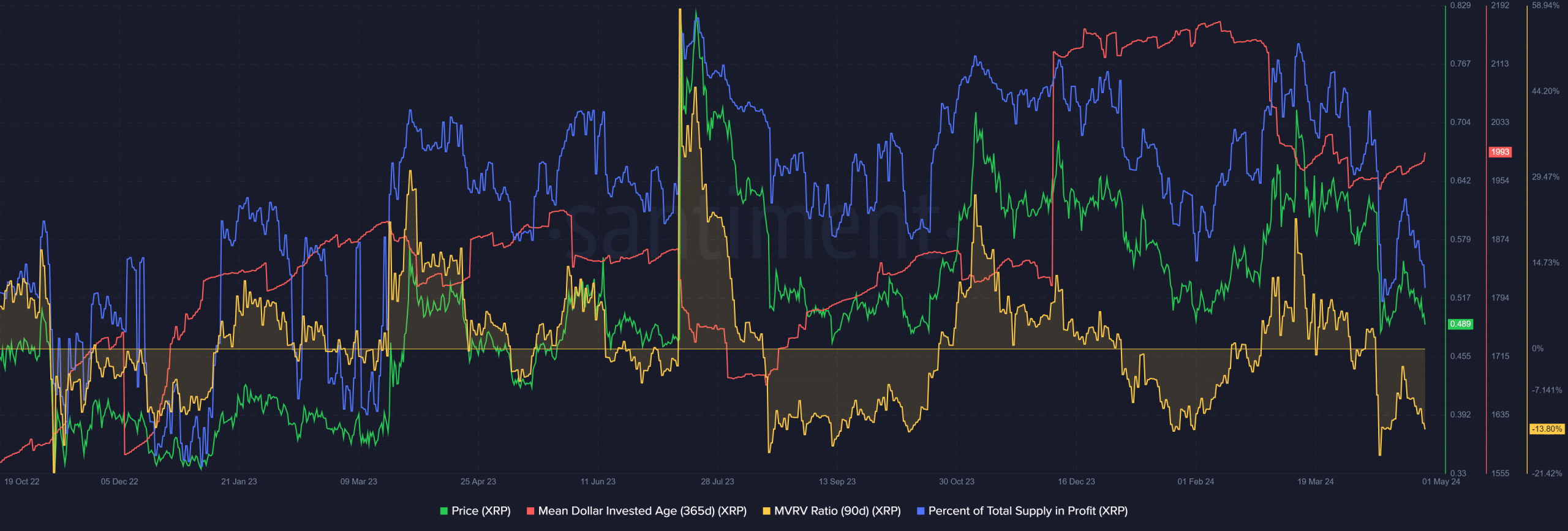Click the 30 Oct 23 date label
The width and height of the screenshot is (1568, 531).
point(957,481)
